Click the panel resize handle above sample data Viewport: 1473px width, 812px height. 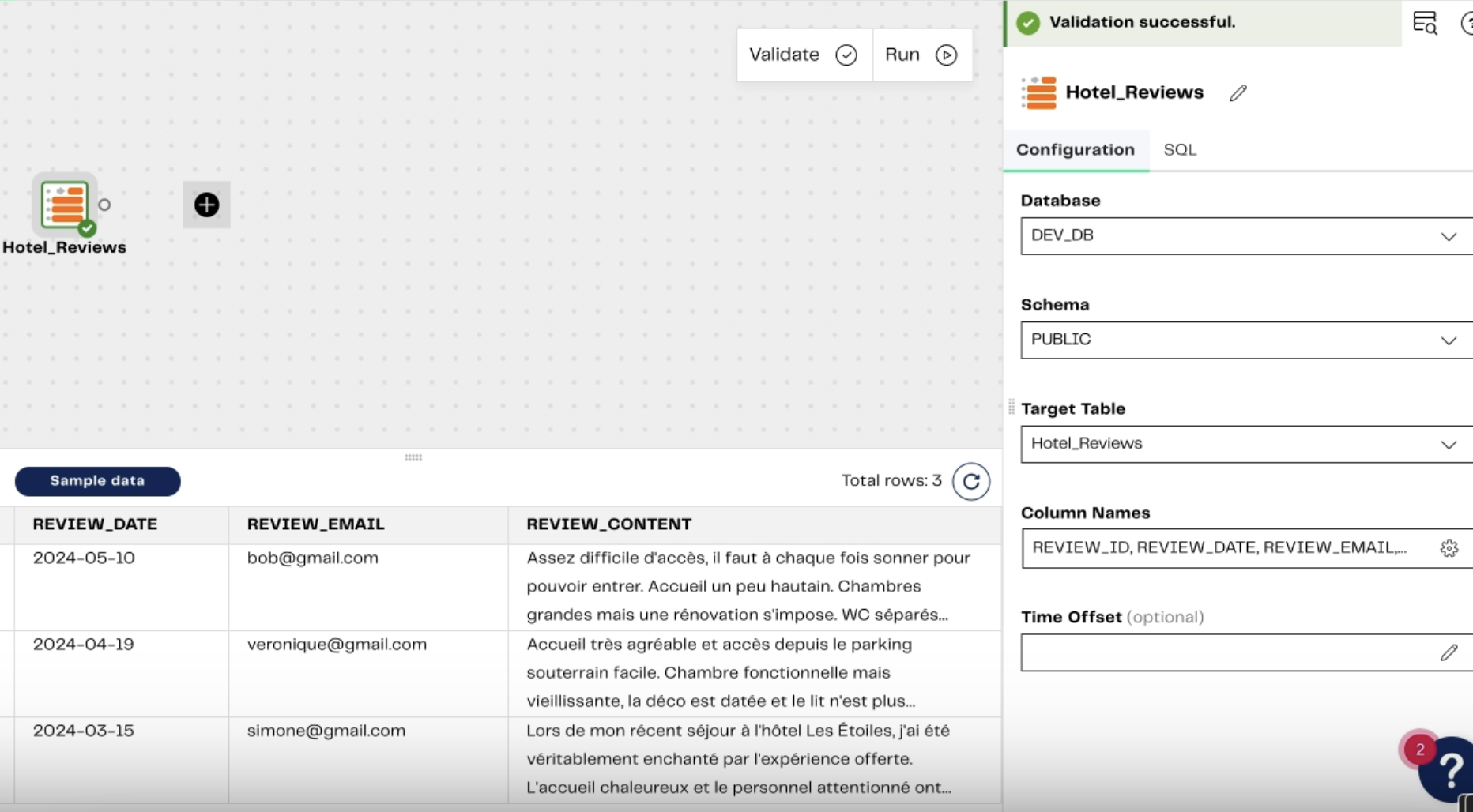pyautogui.click(x=413, y=457)
